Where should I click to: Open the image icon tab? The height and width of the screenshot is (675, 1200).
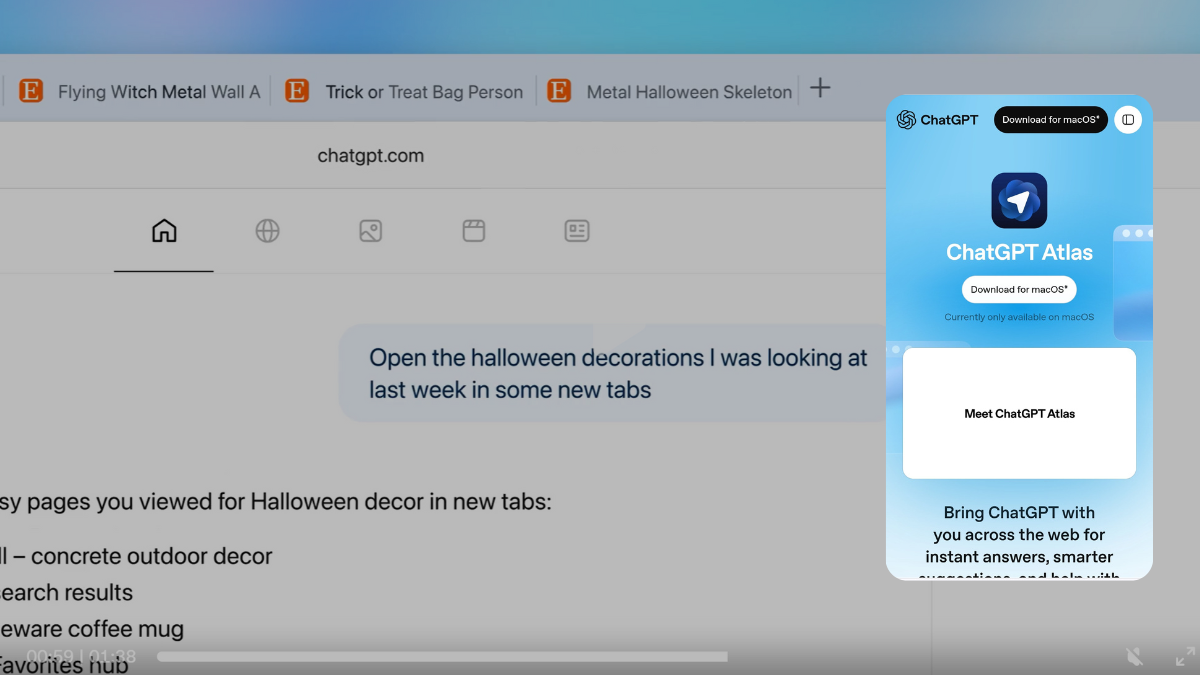point(370,231)
